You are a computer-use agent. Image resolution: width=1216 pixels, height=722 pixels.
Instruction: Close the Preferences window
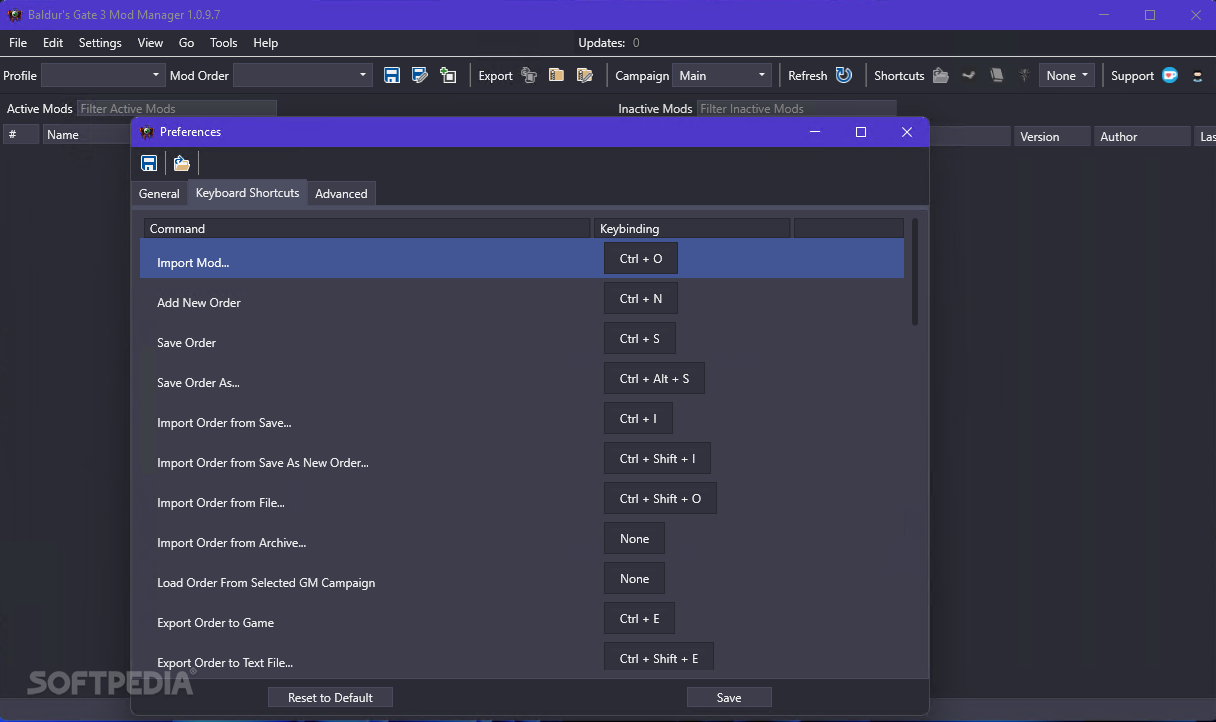907,132
